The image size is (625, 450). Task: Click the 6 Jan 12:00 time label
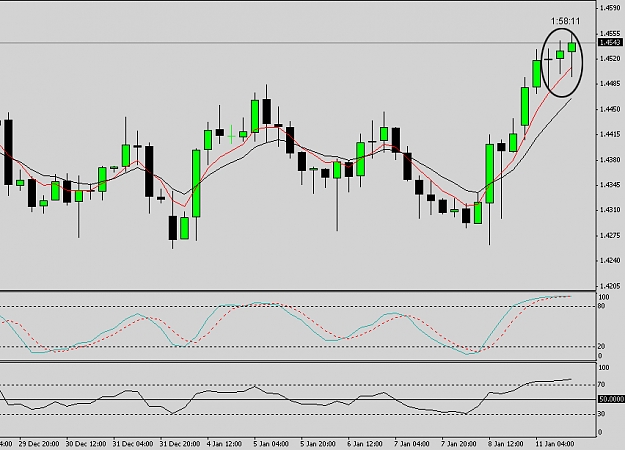(365, 444)
